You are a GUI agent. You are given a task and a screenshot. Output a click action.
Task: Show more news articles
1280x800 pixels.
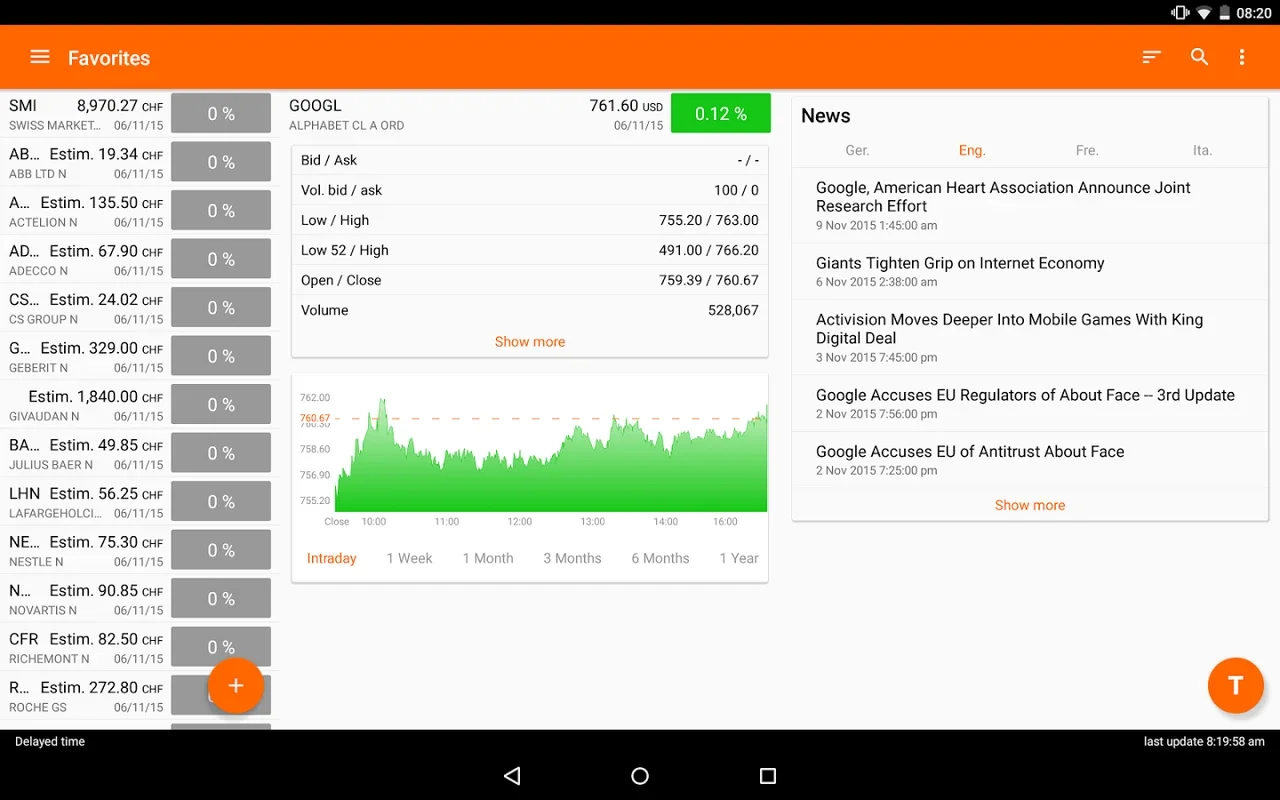click(x=1030, y=505)
